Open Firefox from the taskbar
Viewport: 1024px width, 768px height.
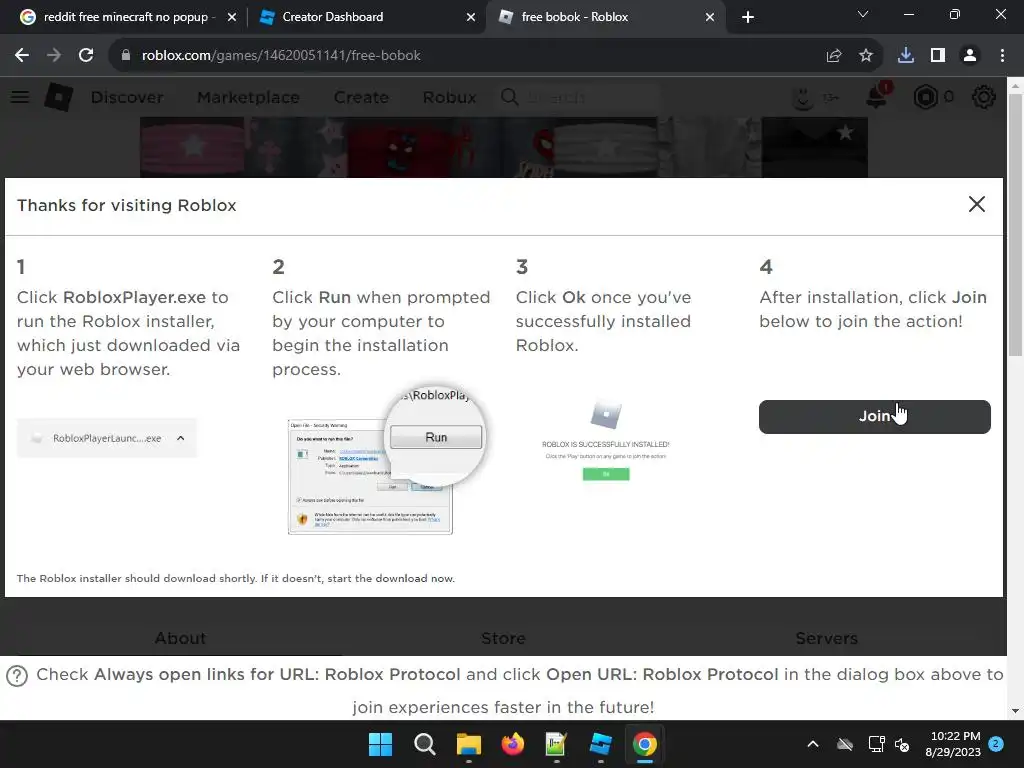coord(513,744)
